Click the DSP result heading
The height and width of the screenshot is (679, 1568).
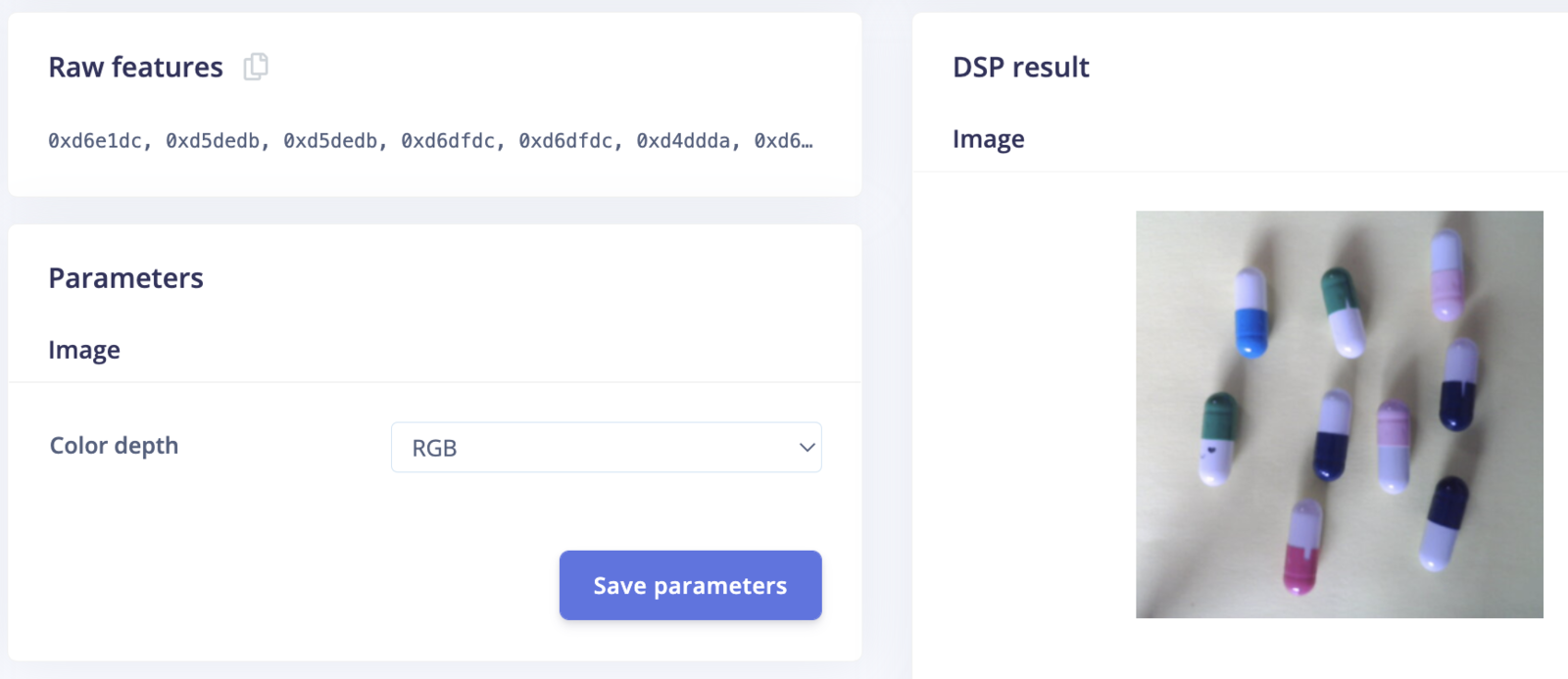pos(1021,68)
